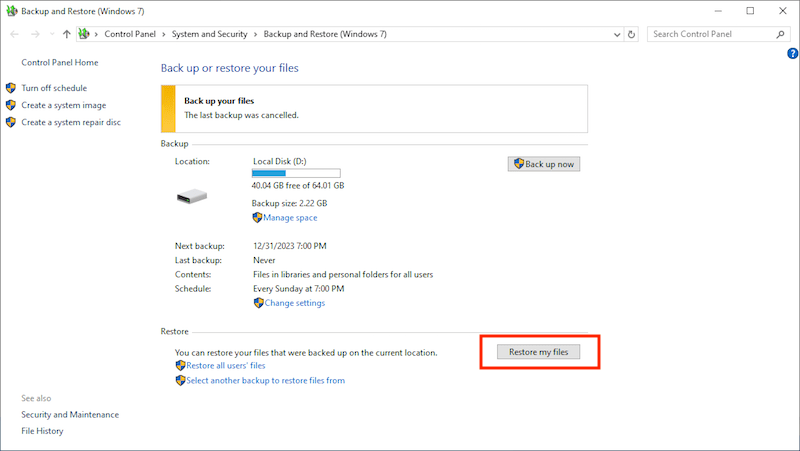Viewport: 800px width, 451px height.
Task: Maximize the Backup and Restore window
Action: [750, 11]
